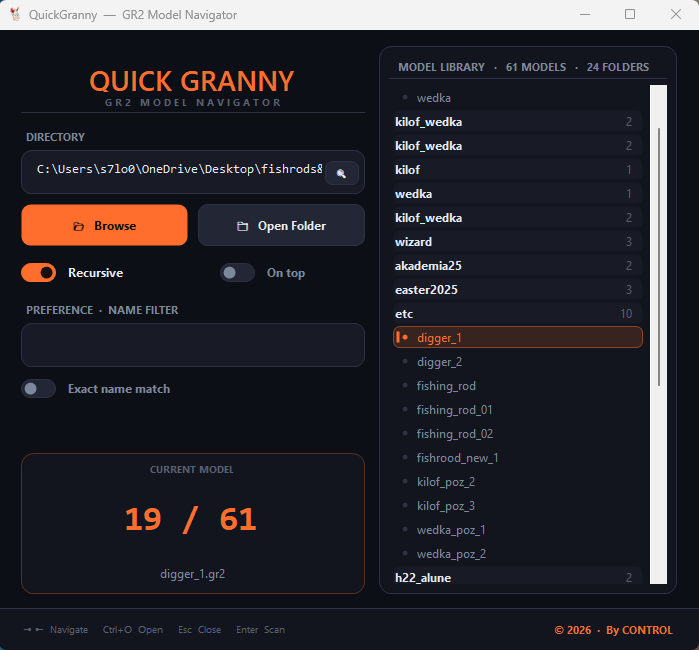Maximize the QuickGranny window
Viewport: 699px width, 650px height.
click(630, 14)
